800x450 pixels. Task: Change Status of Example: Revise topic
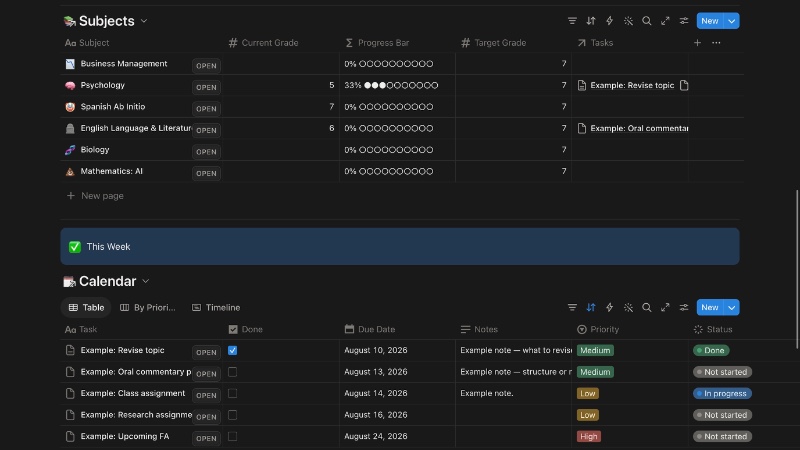pyautogui.click(x=711, y=351)
